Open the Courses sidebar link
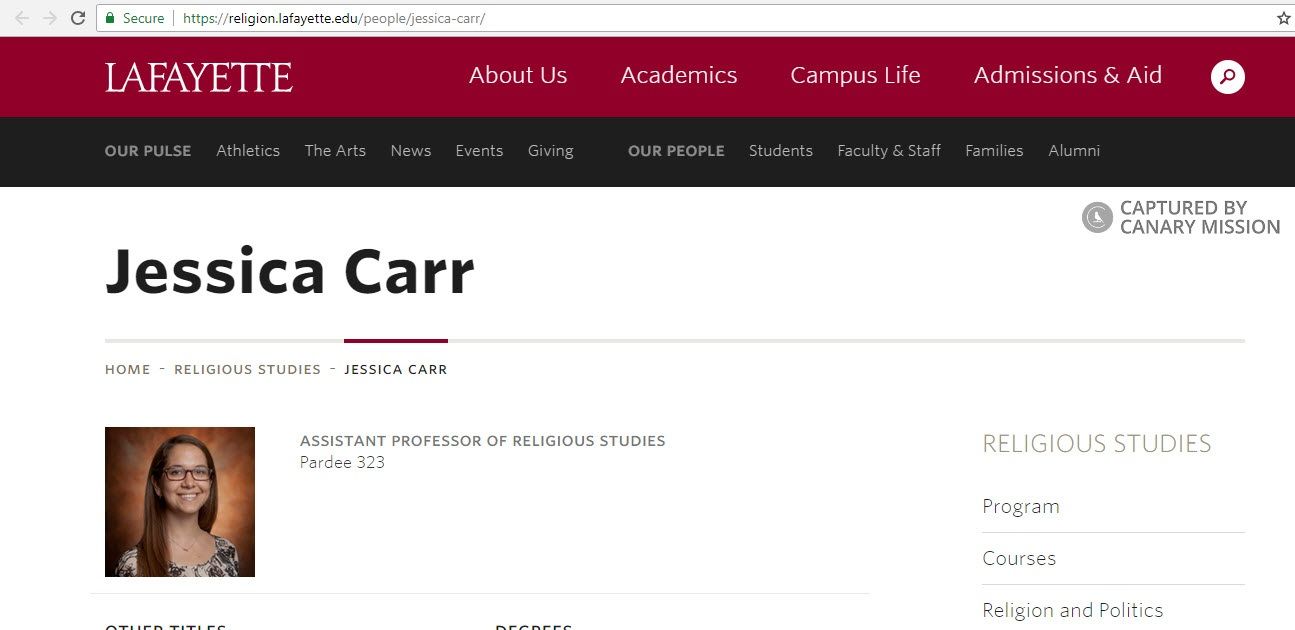The height and width of the screenshot is (630, 1295). click(1019, 558)
